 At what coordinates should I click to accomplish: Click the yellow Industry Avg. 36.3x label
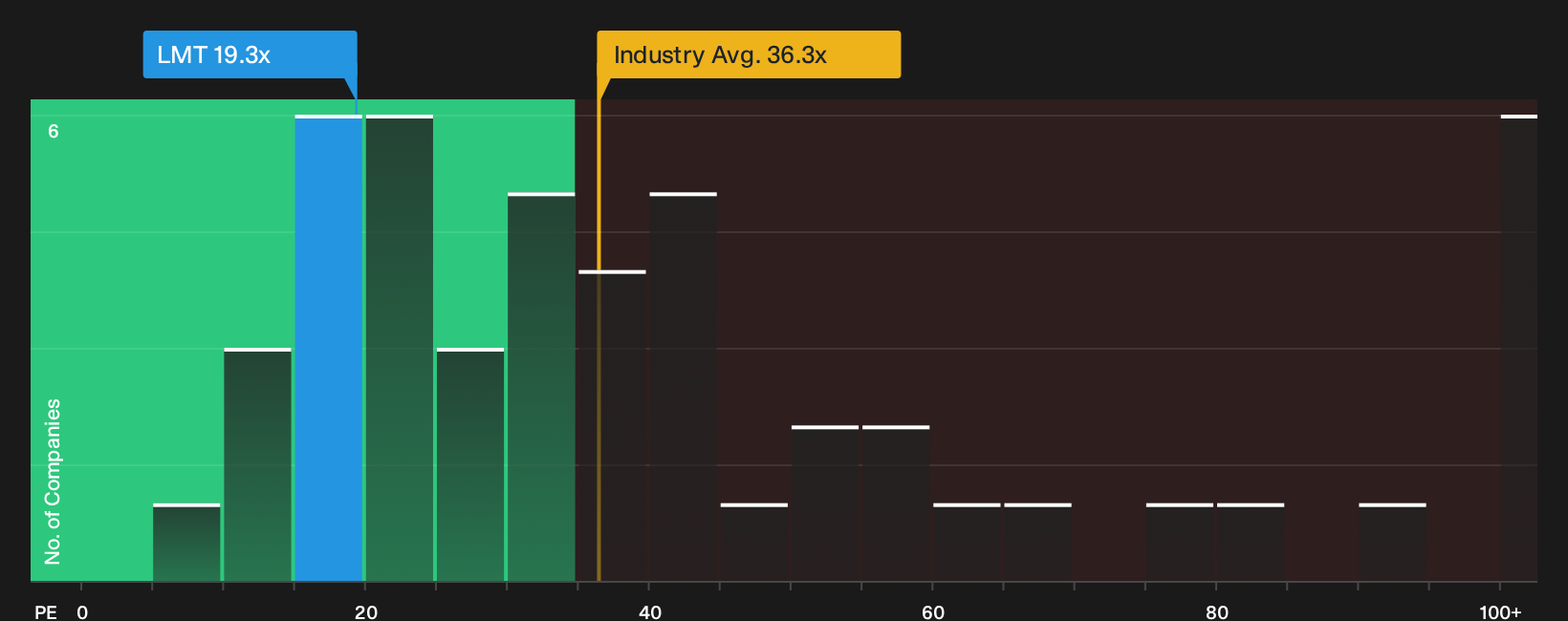pos(749,54)
